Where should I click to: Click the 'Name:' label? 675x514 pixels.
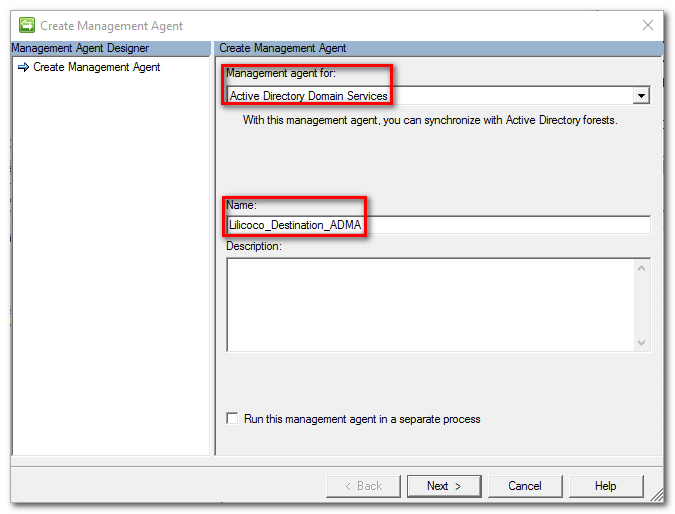tap(242, 205)
